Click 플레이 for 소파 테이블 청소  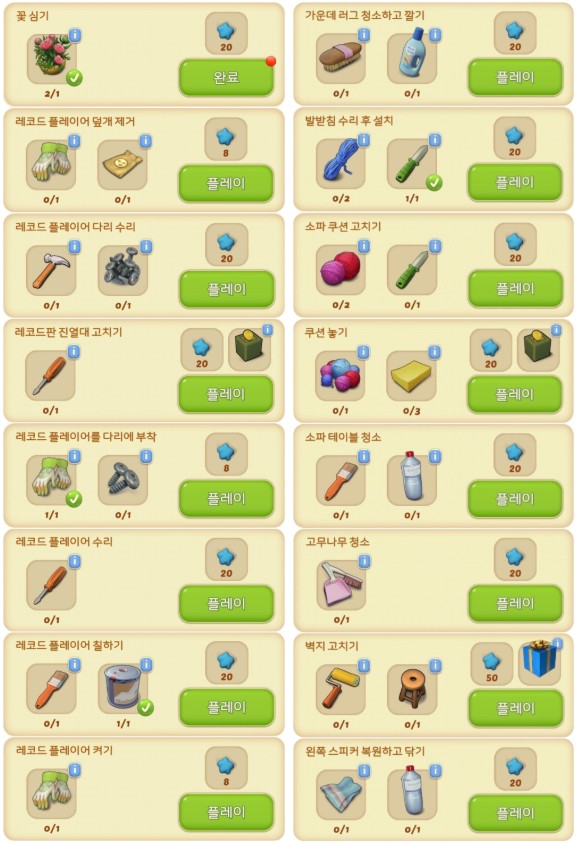515,500
